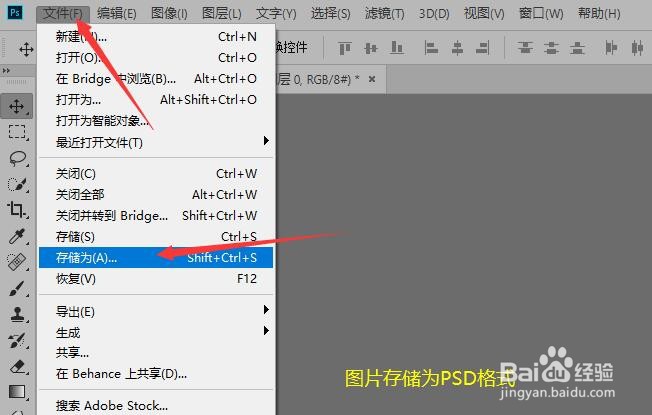
Task: Select the Move tool in the toolbox
Action: [x=17, y=106]
